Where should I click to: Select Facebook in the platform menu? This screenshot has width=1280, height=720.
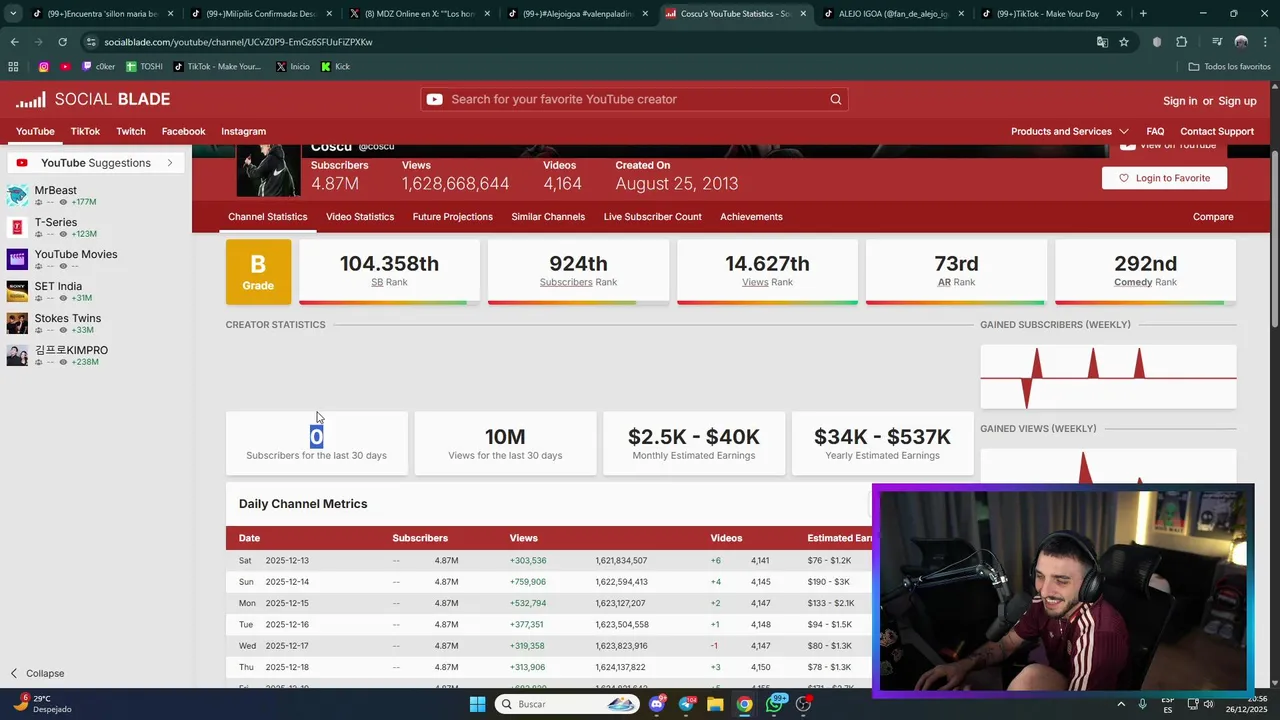point(183,131)
